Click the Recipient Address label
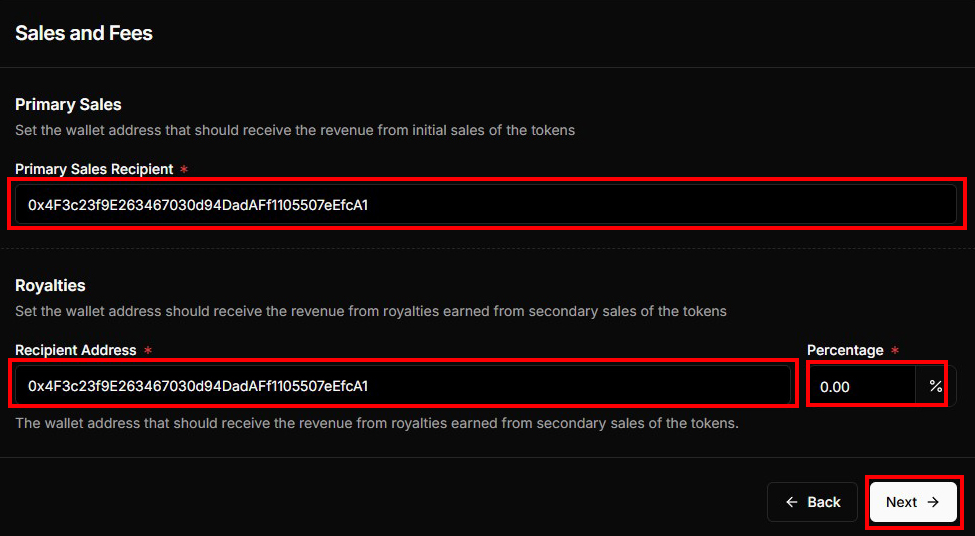975x536 pixels. point(76,350)
